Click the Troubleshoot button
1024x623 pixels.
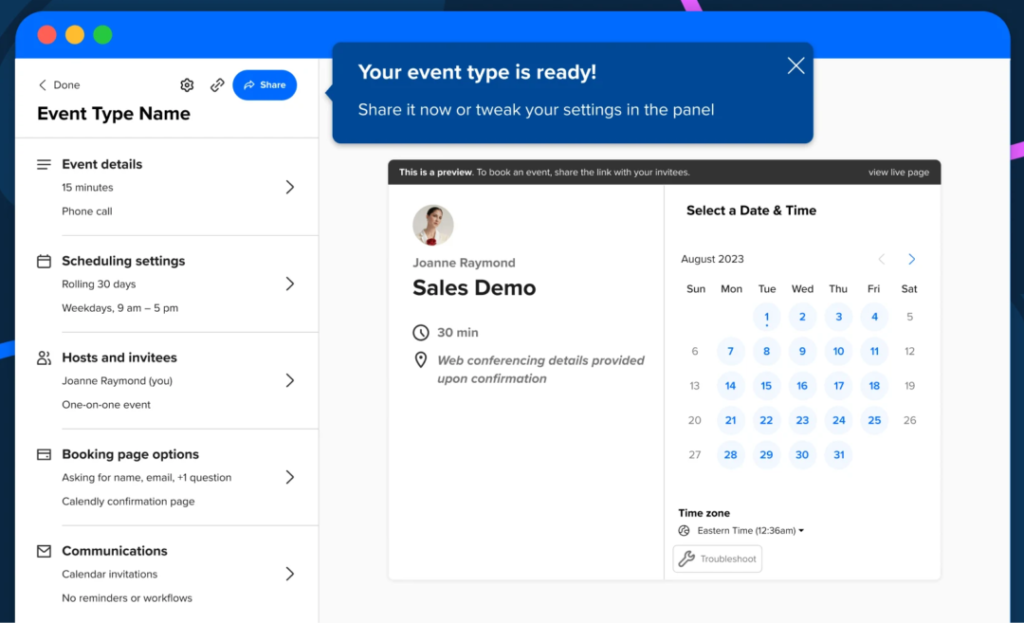tap(717, 559)
